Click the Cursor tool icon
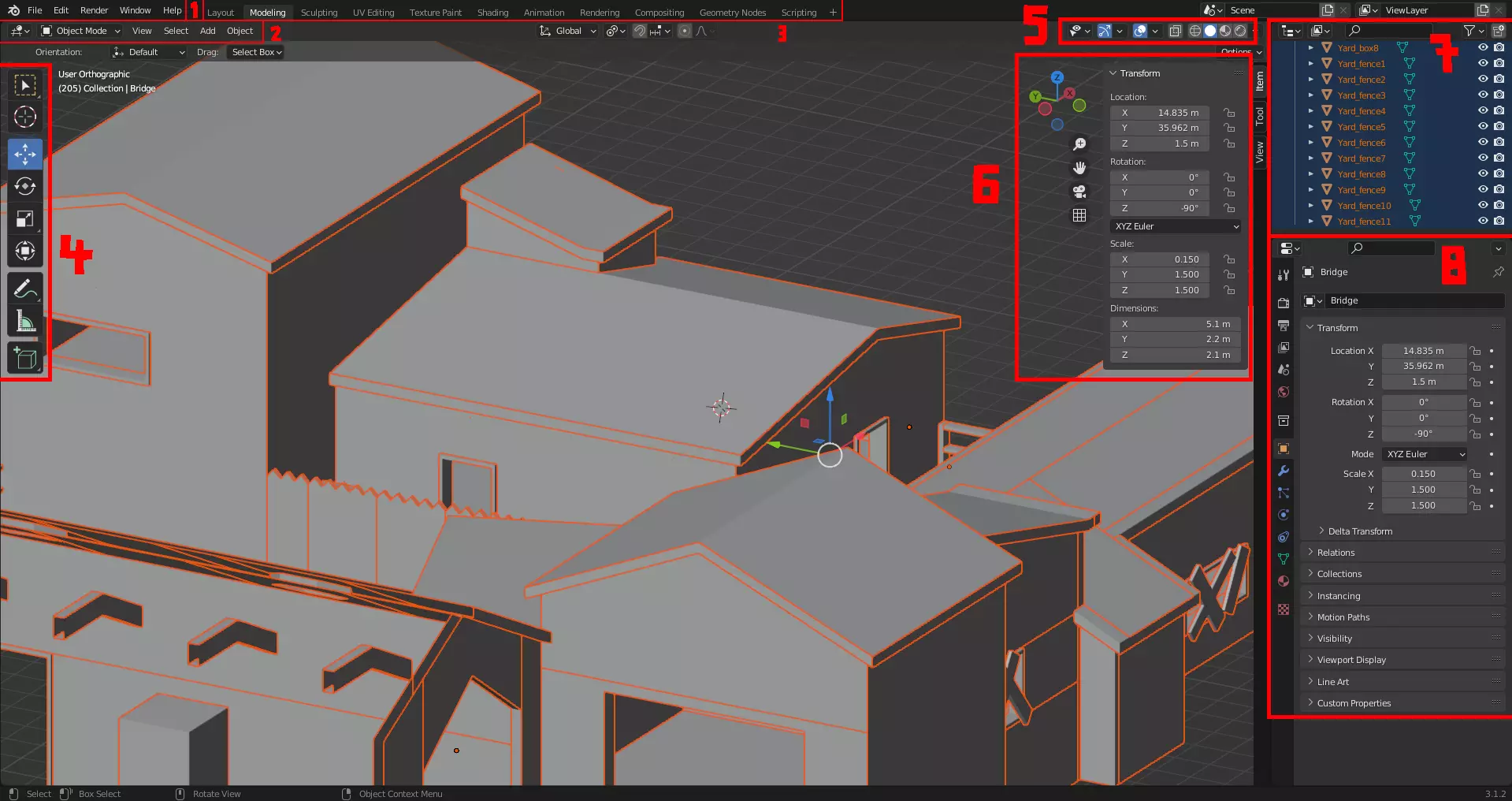 (x=25, y=117)
